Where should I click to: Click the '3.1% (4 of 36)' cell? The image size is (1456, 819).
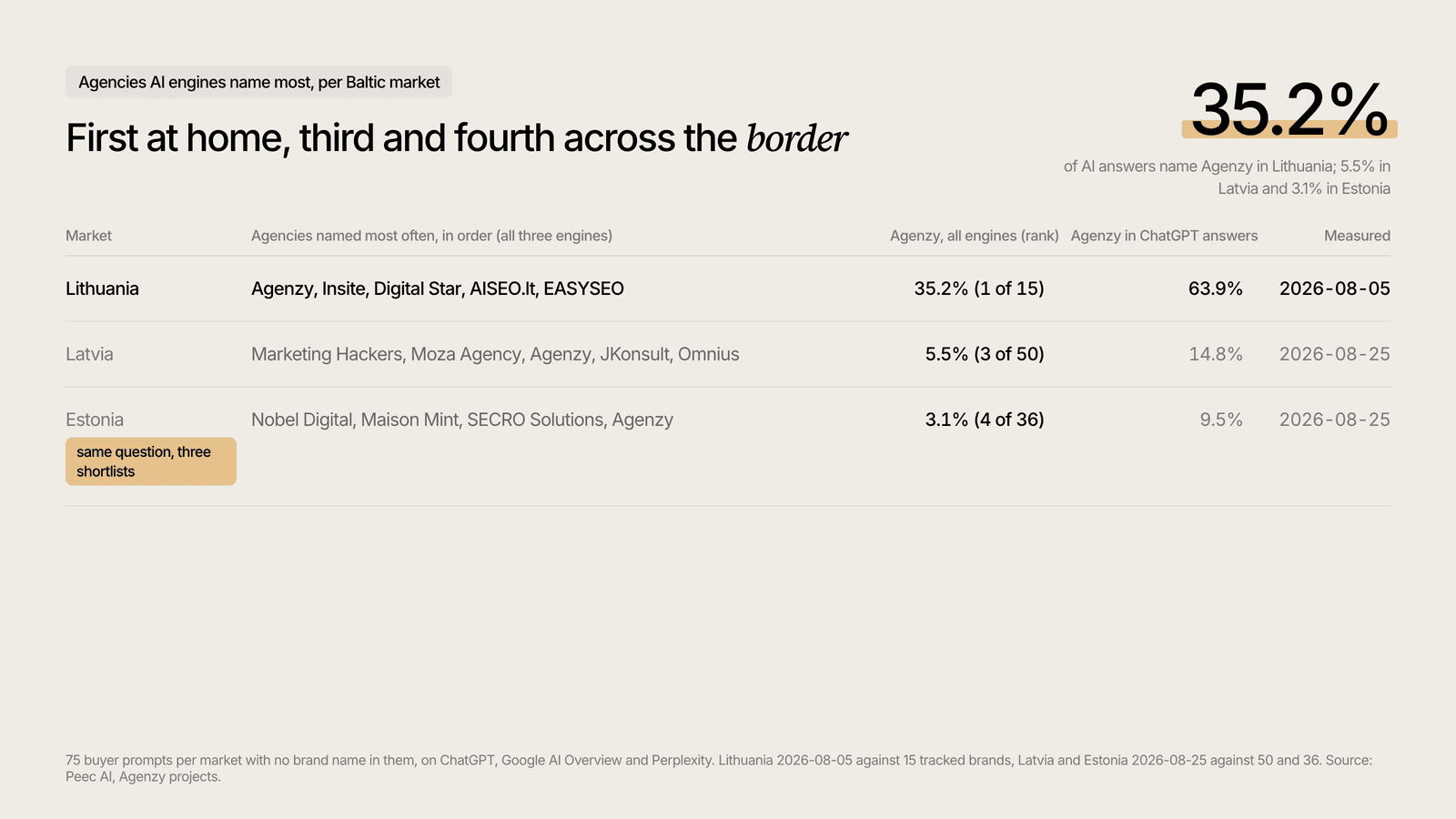point(985,420)
